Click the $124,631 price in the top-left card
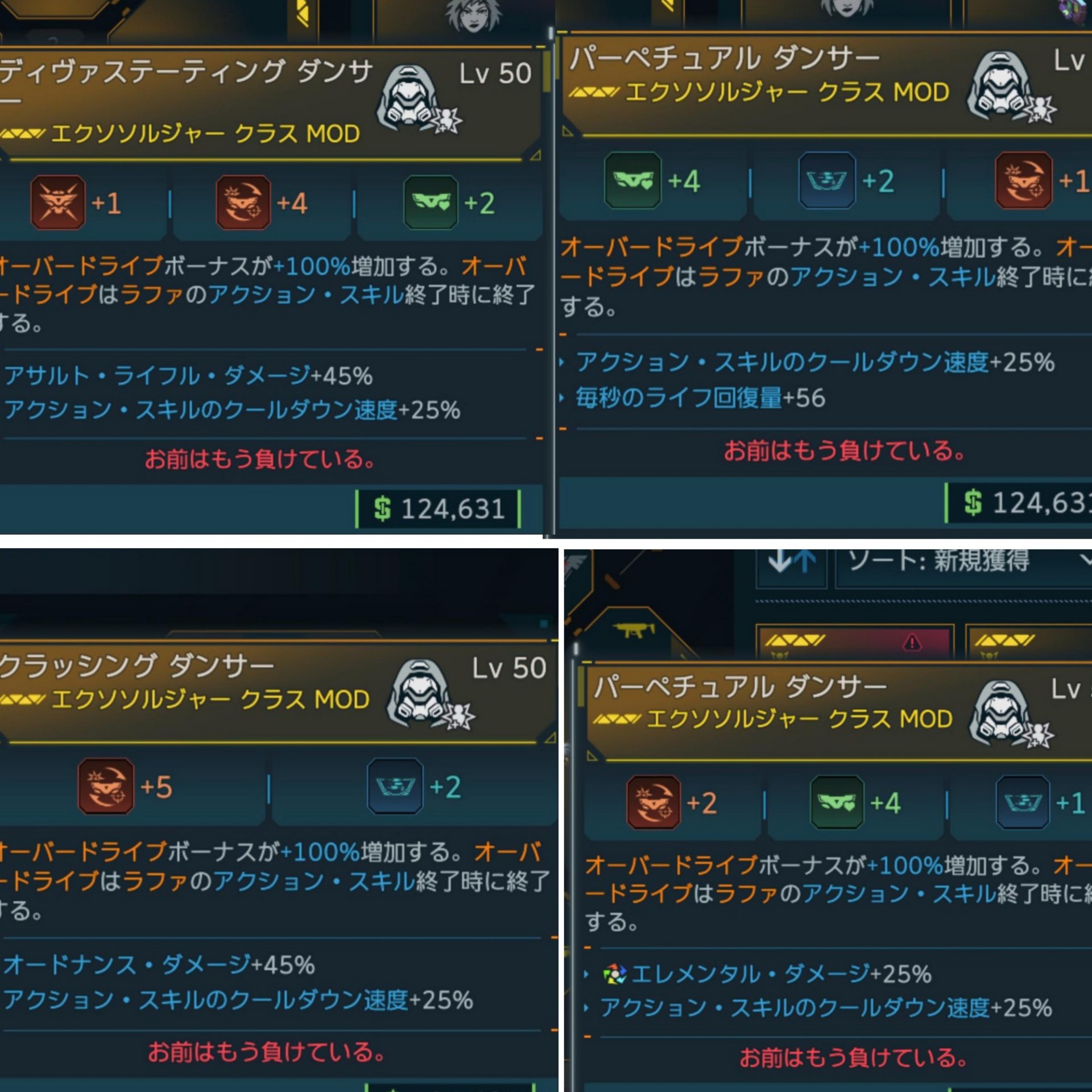 click(438, 508)
